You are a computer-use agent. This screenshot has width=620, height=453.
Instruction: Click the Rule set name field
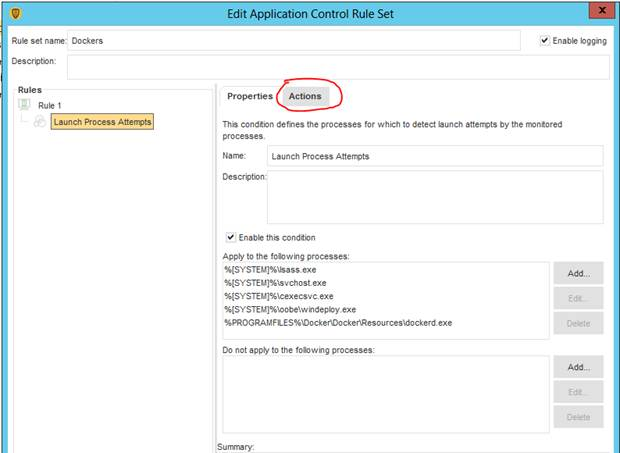tap(294, 41)
